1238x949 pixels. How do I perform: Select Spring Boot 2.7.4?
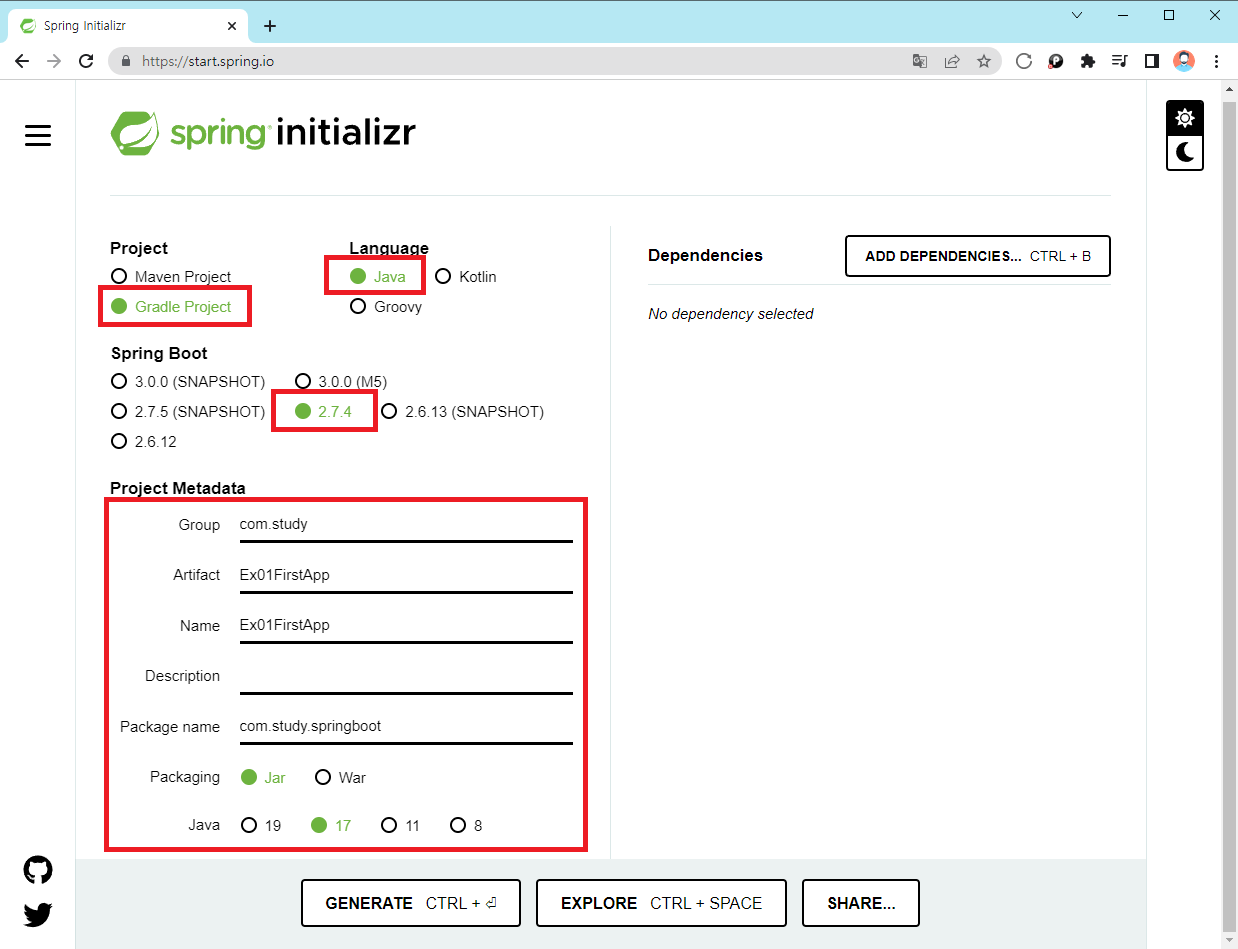tap(323, 411)
